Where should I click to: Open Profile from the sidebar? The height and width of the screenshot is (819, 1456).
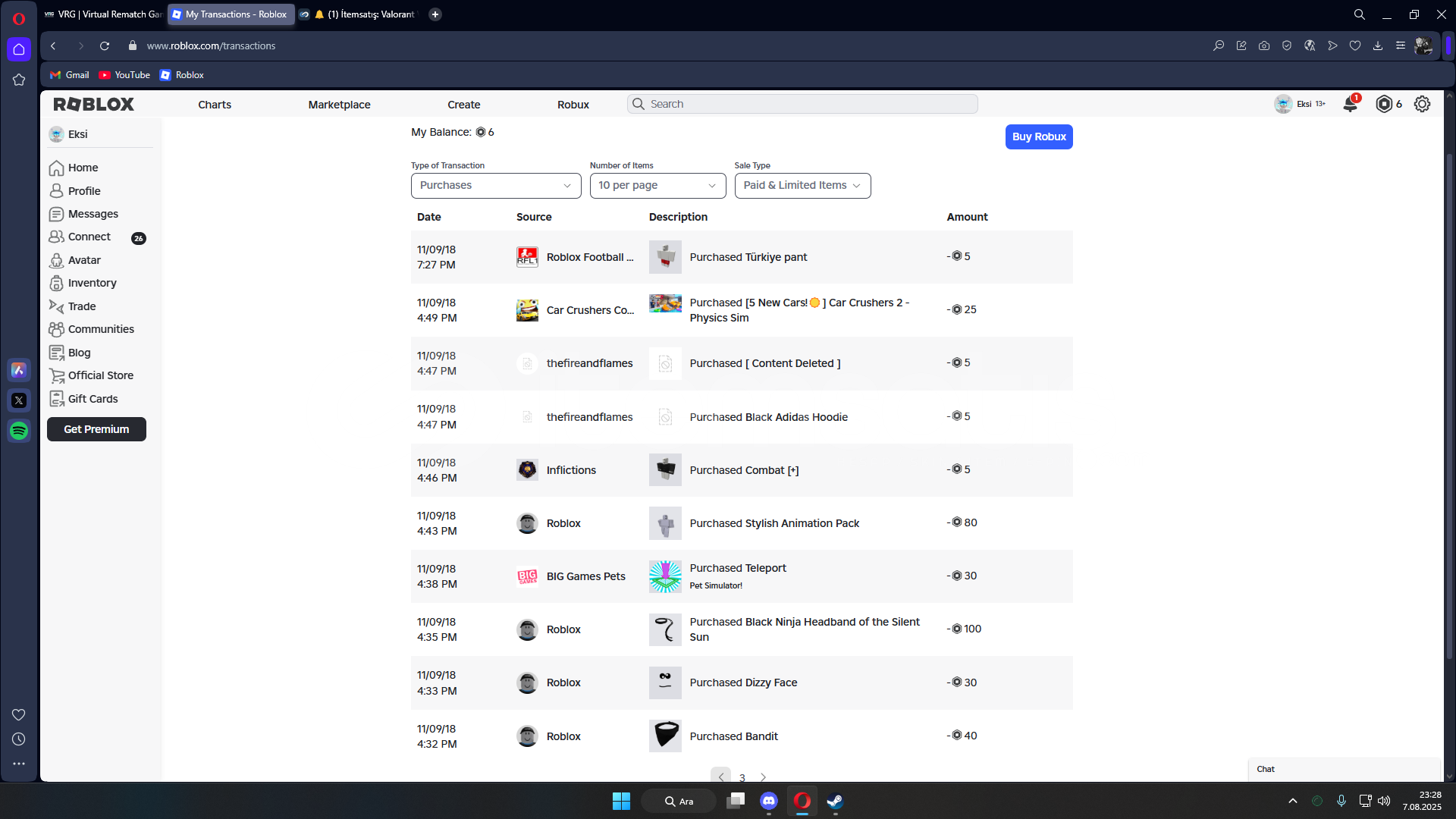(74, 191)
